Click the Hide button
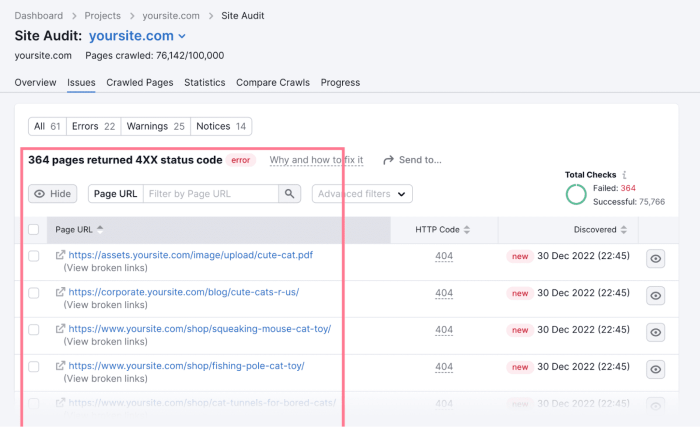 coord(52,194)
